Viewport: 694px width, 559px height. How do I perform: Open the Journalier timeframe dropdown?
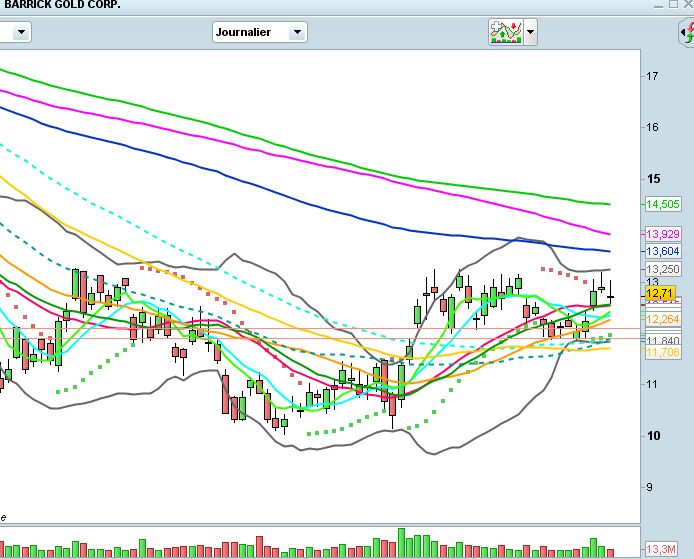[259, 32]
